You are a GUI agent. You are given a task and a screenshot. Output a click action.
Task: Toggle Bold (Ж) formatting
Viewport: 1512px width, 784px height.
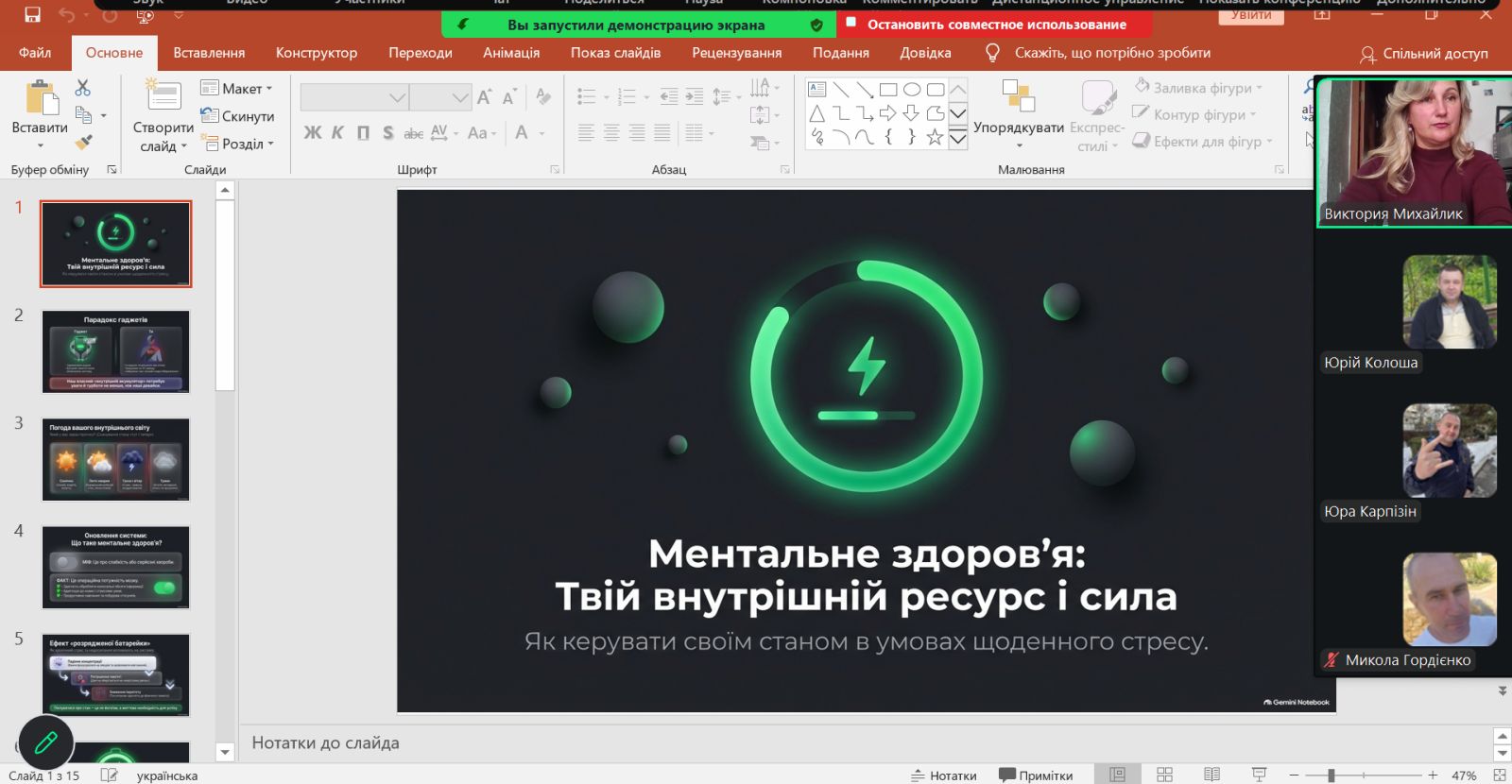click(x=313, y=133)
